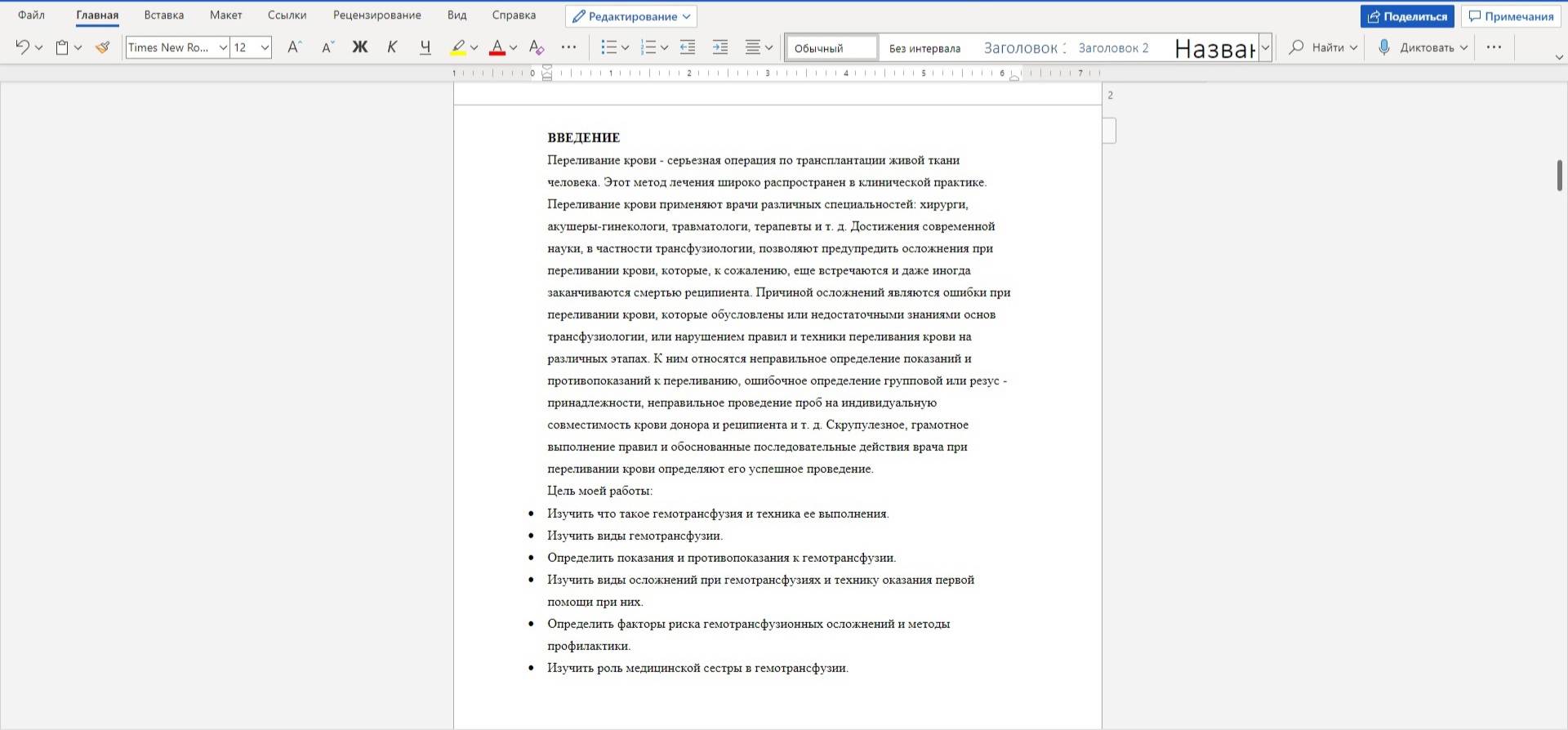
Task: Switch to the Главная tab
Action: [97, 15]
